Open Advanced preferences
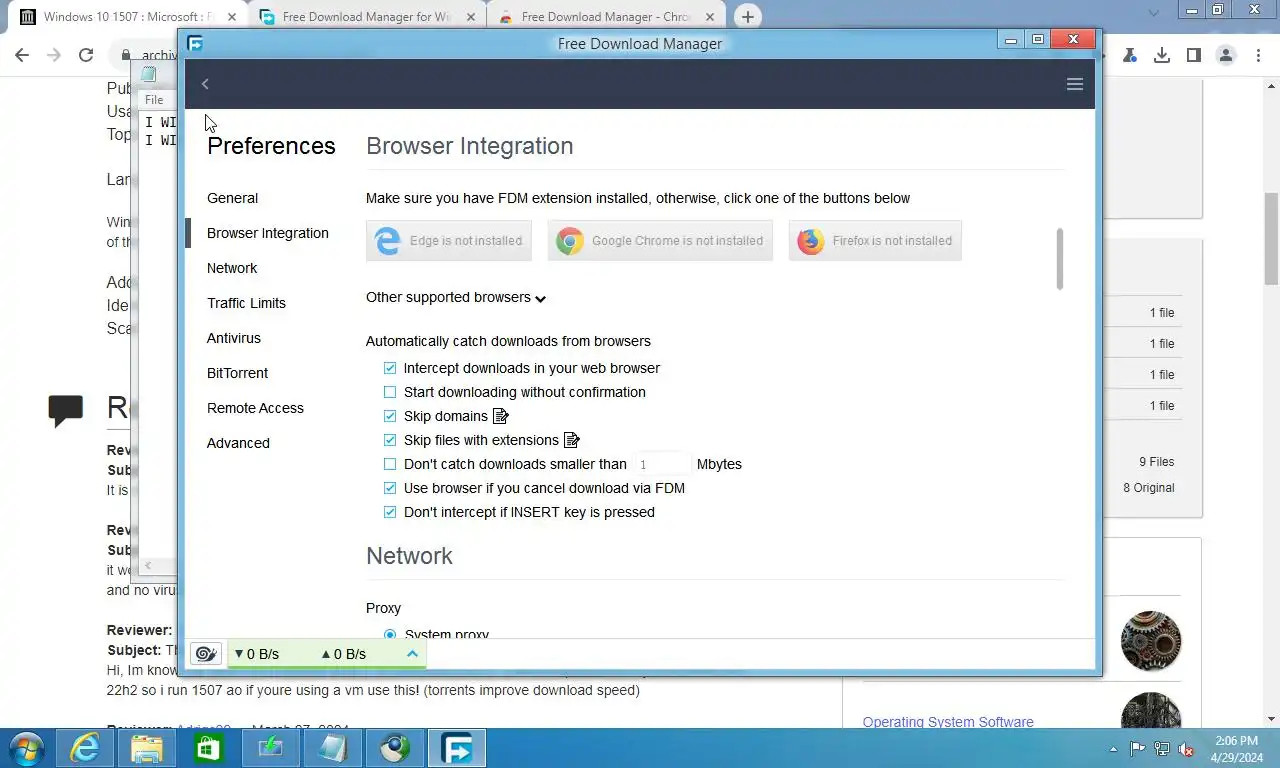Screen dimensions: 1280x768 point(238,443)
